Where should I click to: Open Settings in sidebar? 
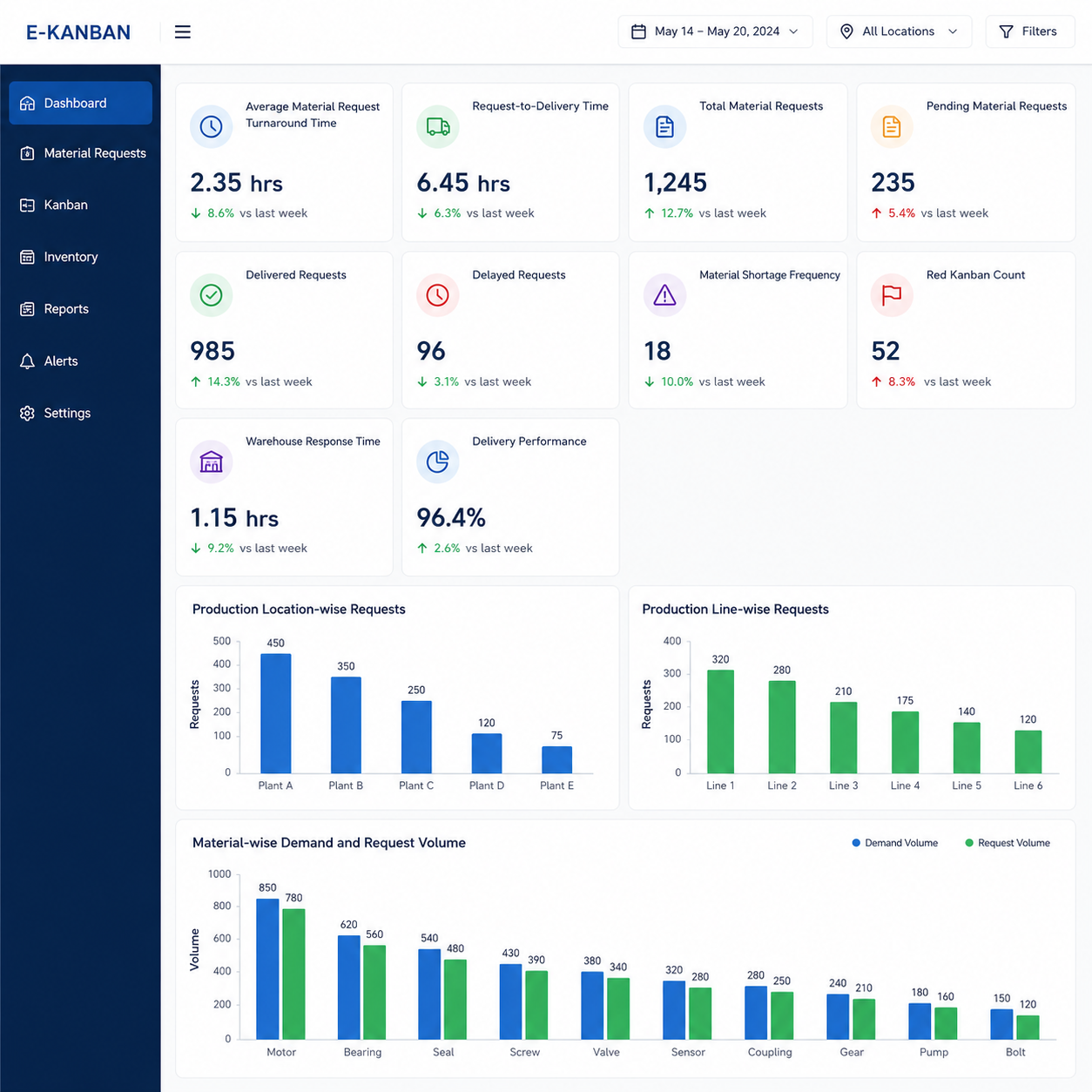[x=81, y=413]
